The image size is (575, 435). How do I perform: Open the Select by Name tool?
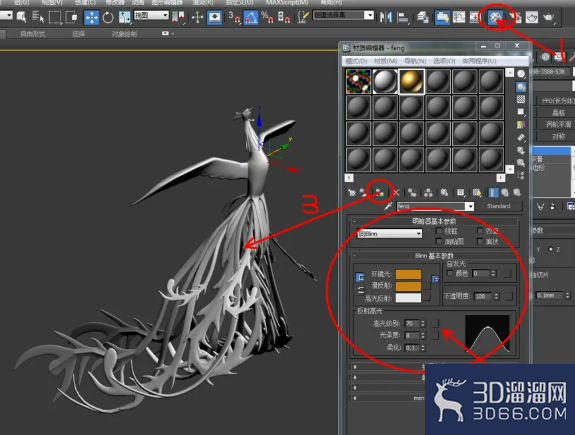[38, 17]
